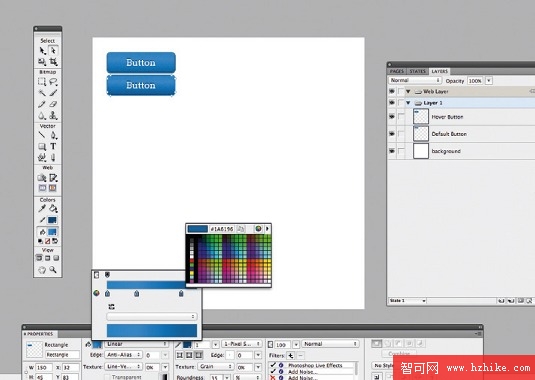This screenshot has width=535, height=380.
Task: Click the hex color field #1A6196
Action: 222,229
